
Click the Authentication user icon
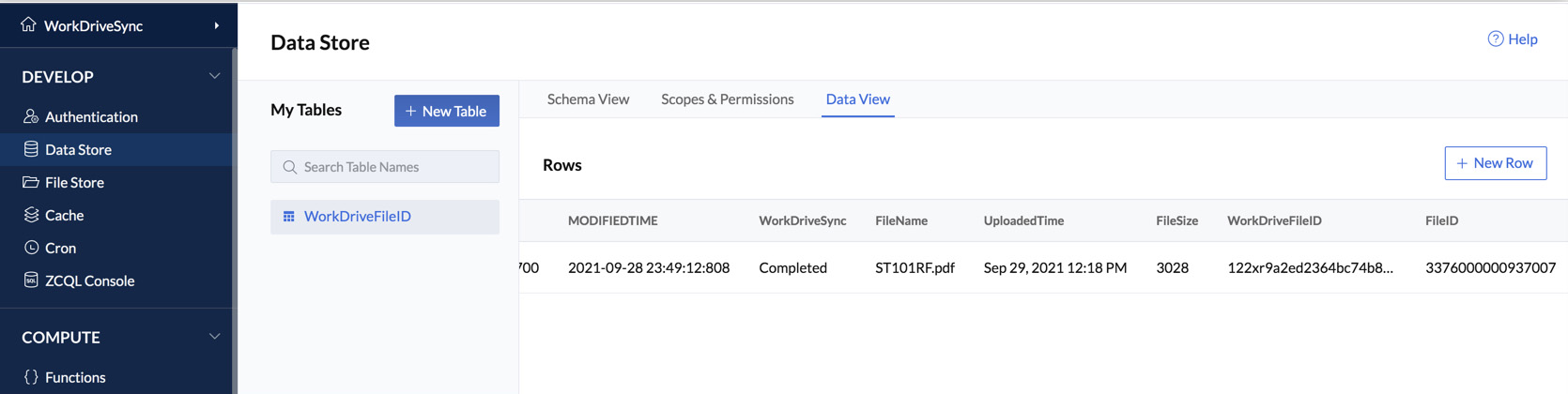tap(31, 116)
